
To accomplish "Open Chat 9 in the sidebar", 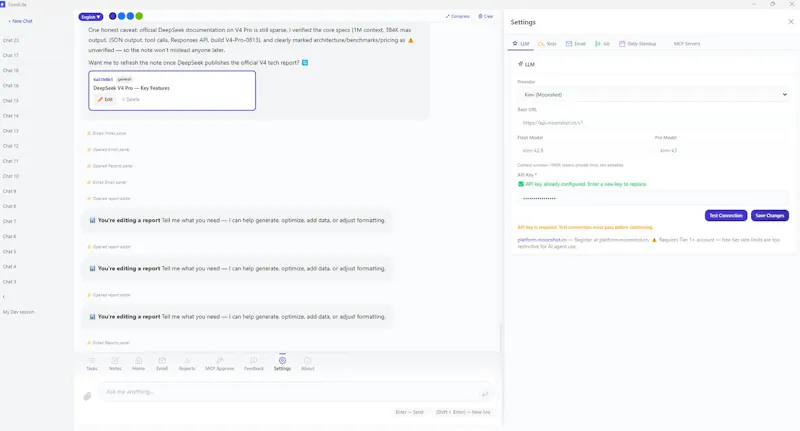I will (x=10, y=191).
